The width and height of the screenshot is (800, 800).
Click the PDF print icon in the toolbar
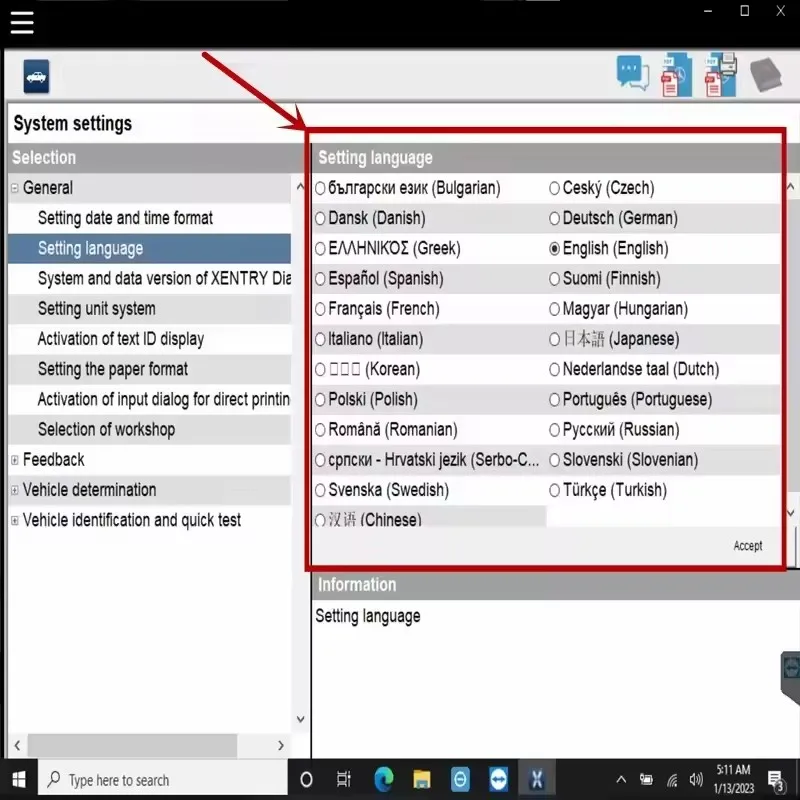point(720,74)
